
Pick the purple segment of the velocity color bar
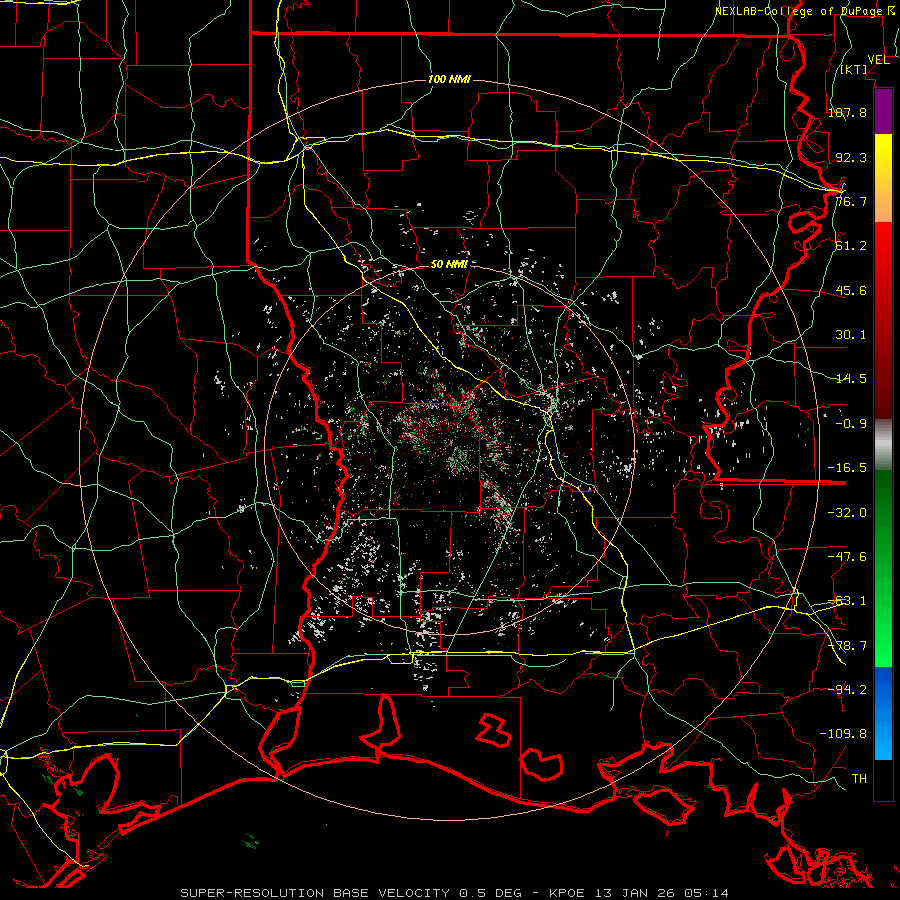(x=883, y=112)
